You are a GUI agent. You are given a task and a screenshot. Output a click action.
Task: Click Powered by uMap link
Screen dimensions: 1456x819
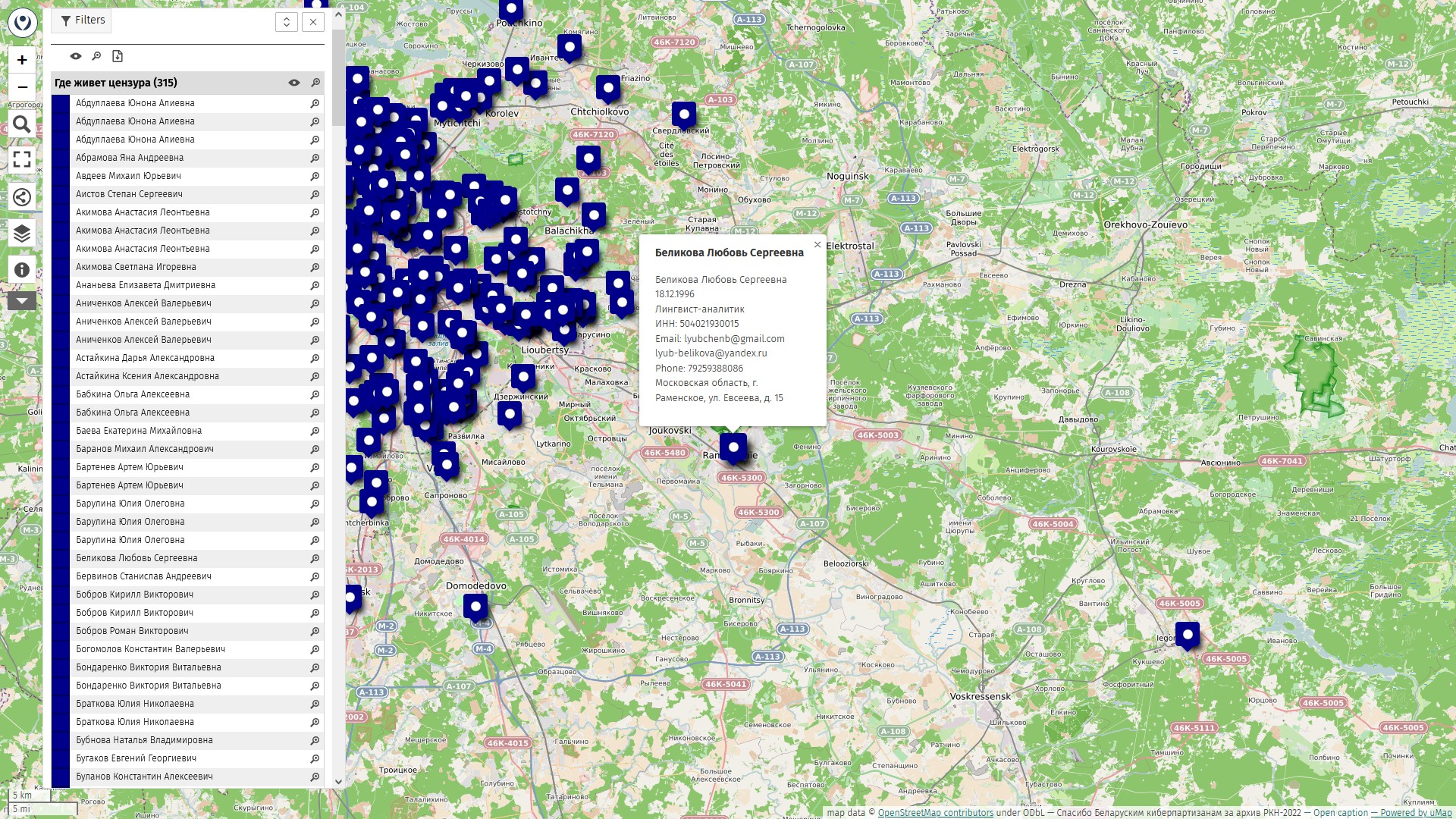point(1415,813)
